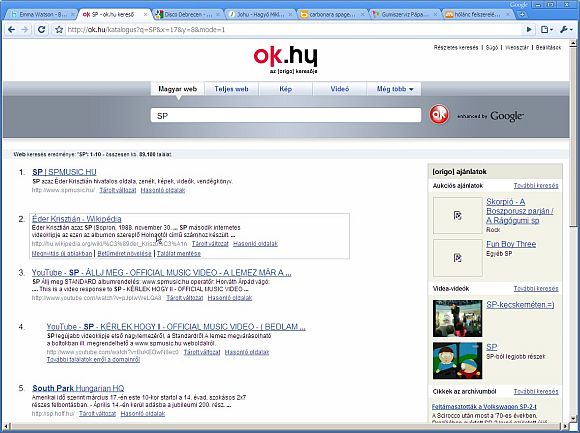Open the SP | SPMUSIC.HU result
The height and width of the screenshot is (433, 580).
point(64,172)
